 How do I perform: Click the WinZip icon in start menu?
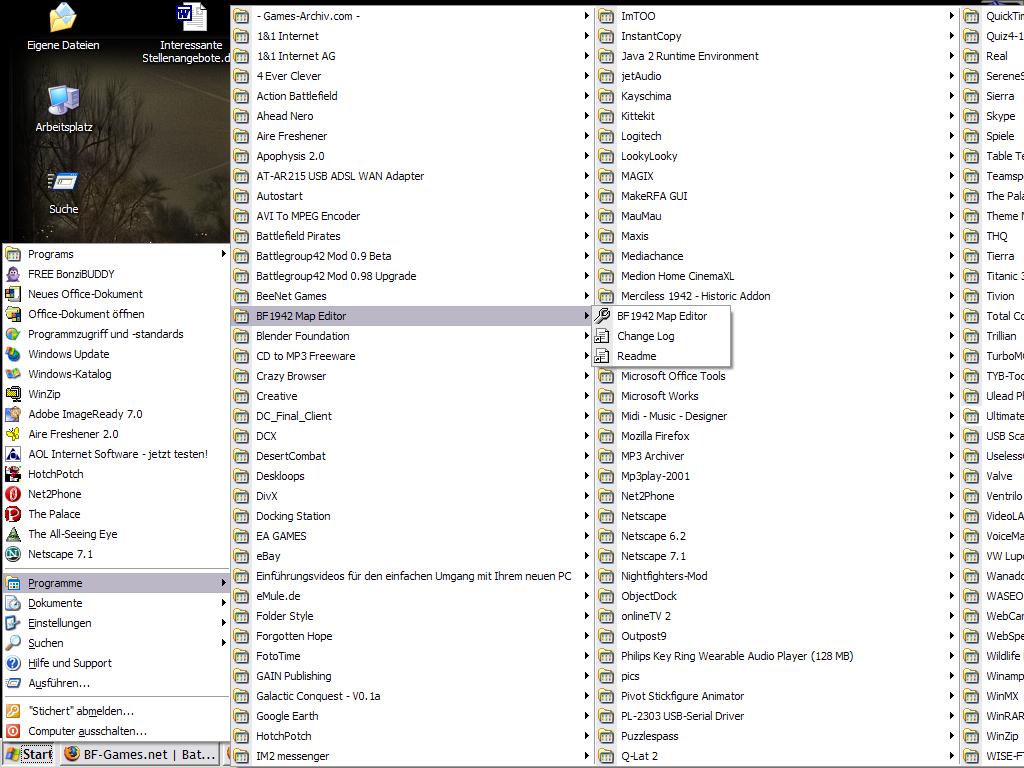pyautogui.click(x=13, y=394)
